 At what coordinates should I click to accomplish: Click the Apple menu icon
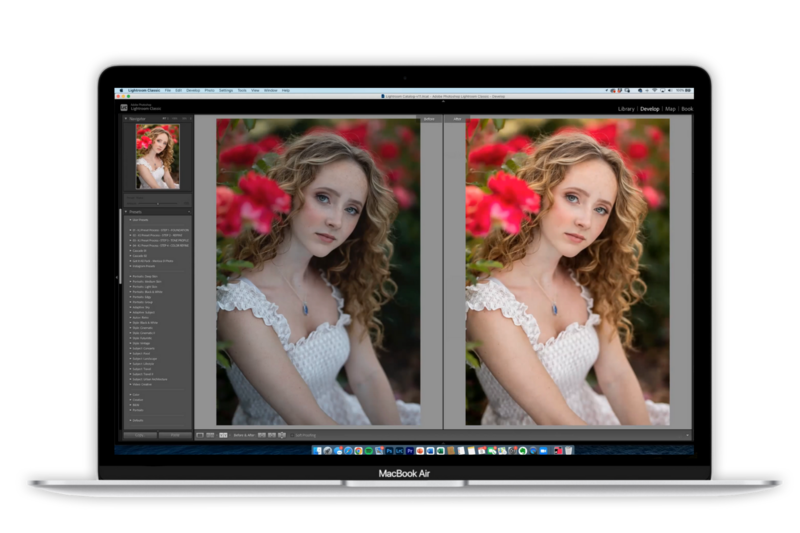point(121,90)
